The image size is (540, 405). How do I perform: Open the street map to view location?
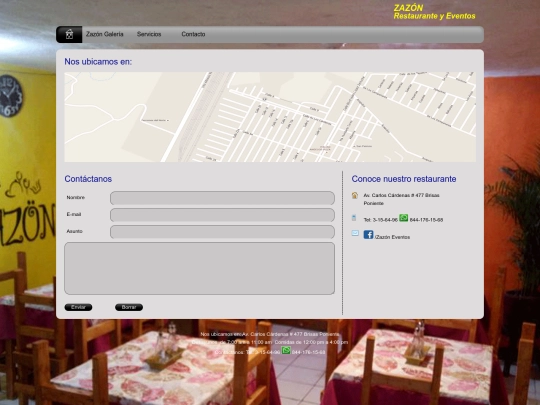point(270,117)
